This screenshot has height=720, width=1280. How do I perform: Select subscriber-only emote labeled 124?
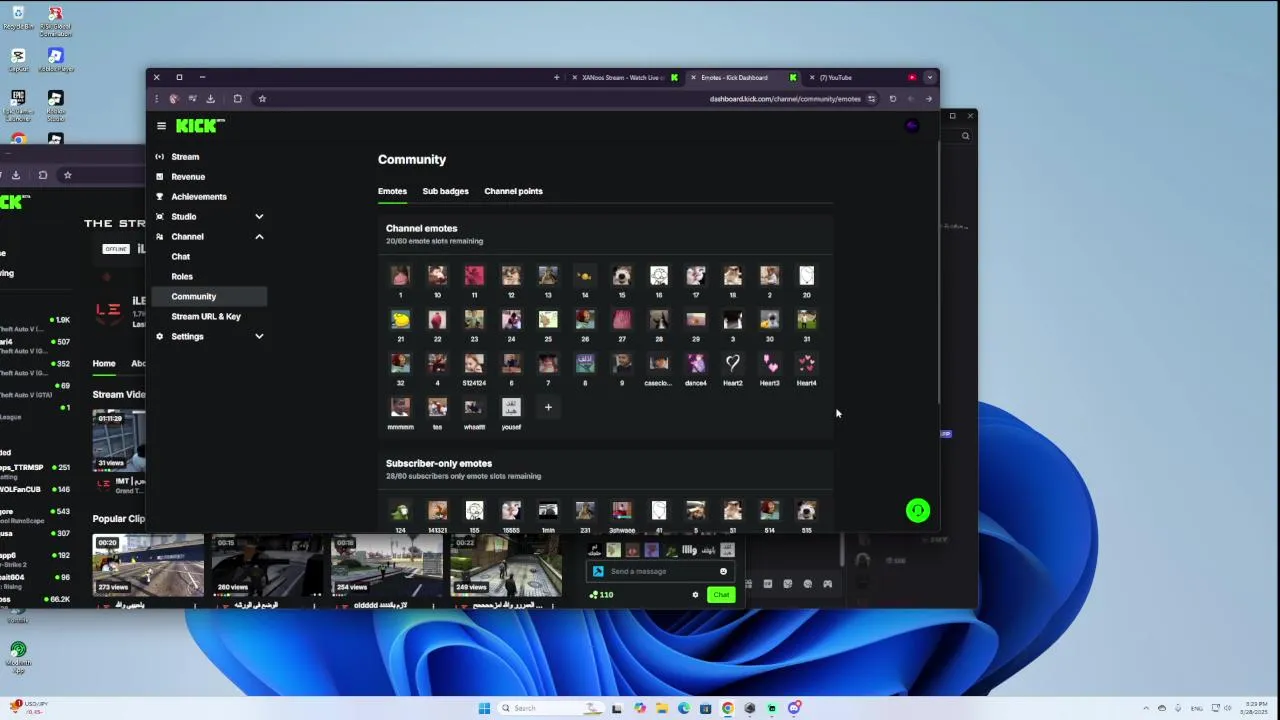click(400, 511)
